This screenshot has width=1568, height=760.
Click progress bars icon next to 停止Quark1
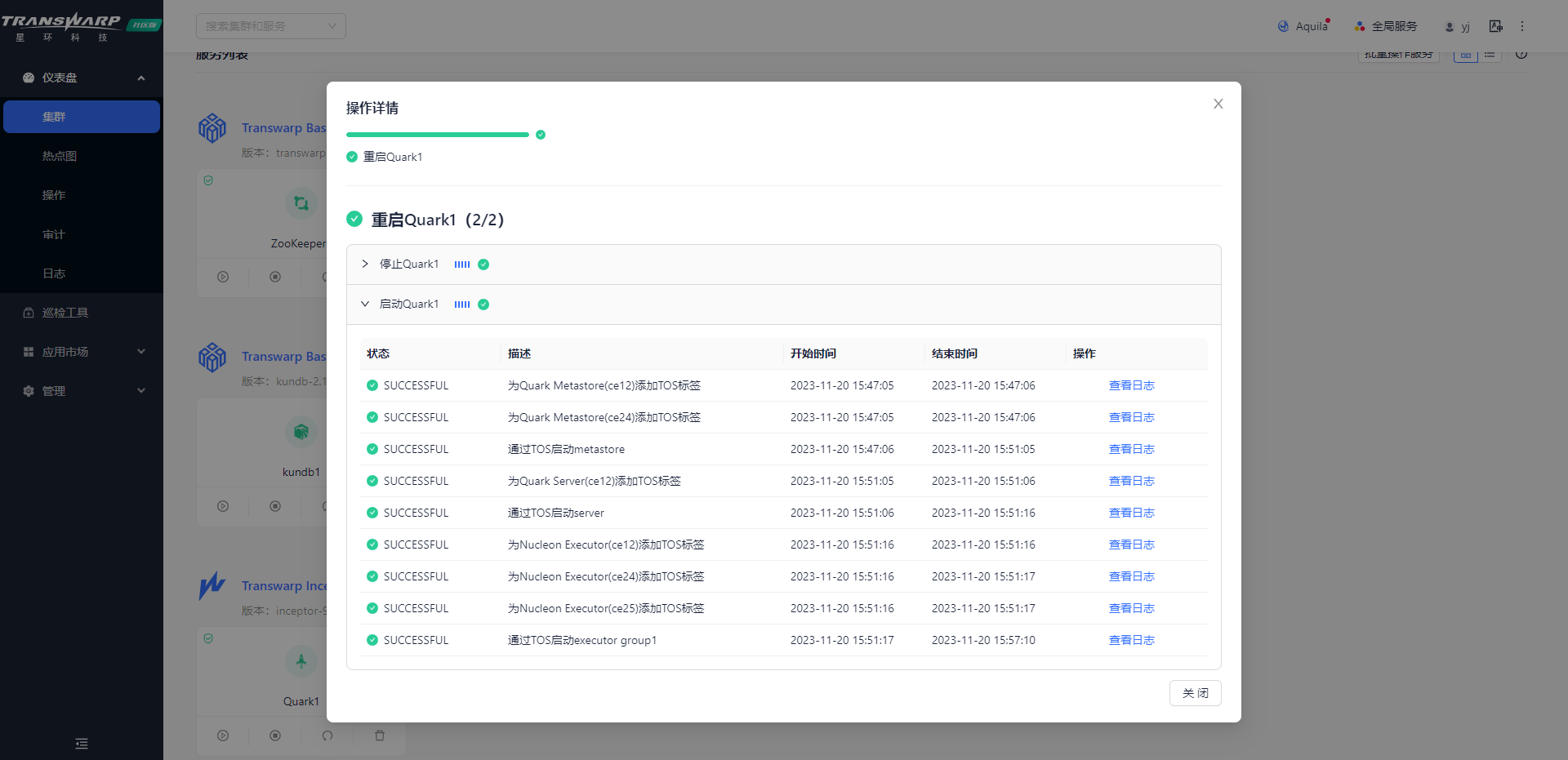462,264
